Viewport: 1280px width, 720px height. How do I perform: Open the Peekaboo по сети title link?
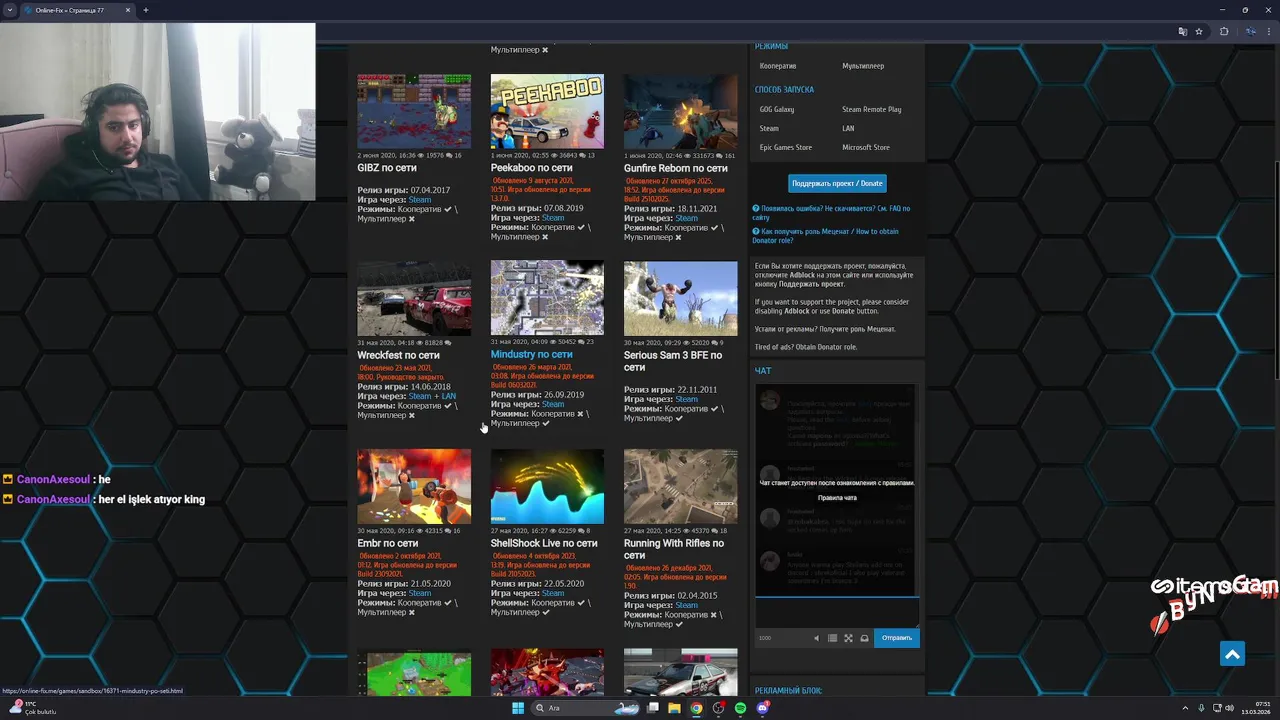point(531,168)
